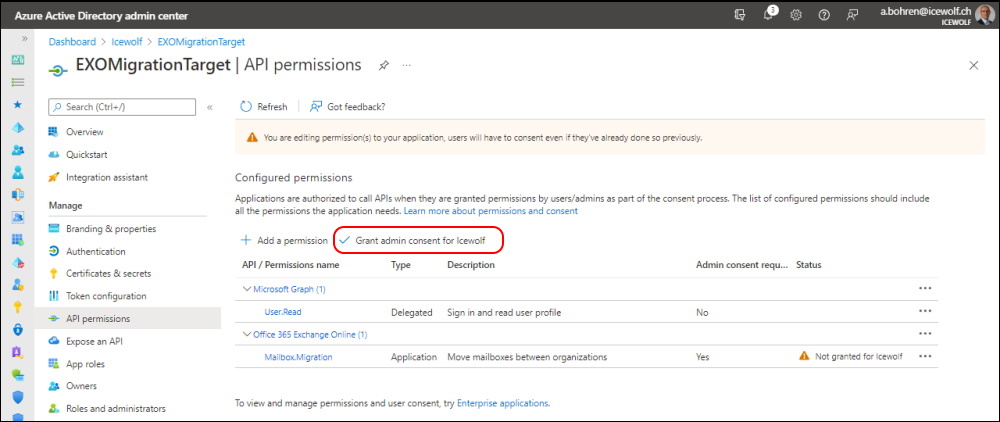Pin the EXOMigrationTarget blade with pushpin icon

[x=384, y=65]
